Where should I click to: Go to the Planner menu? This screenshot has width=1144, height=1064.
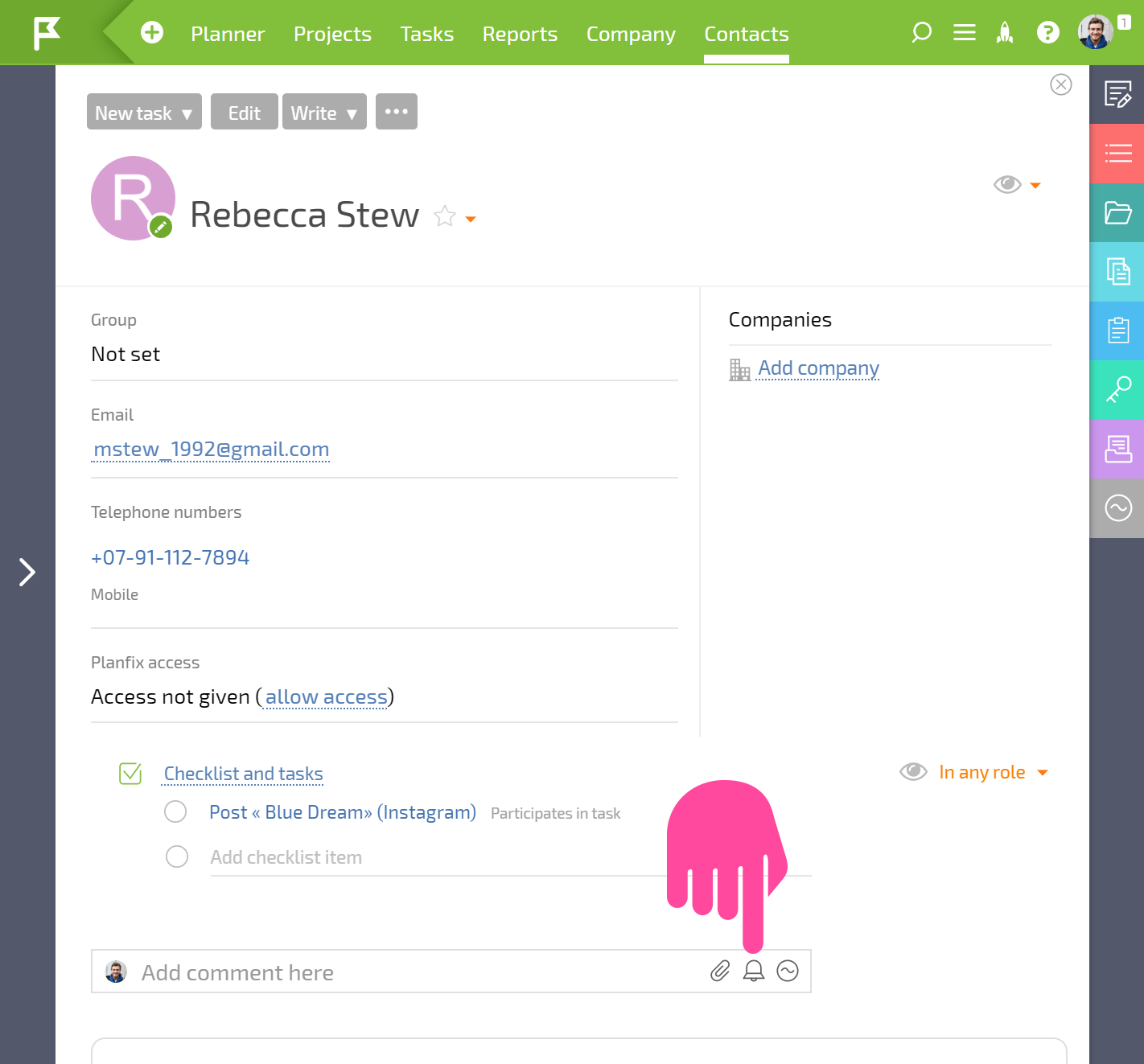coord(228,34)
